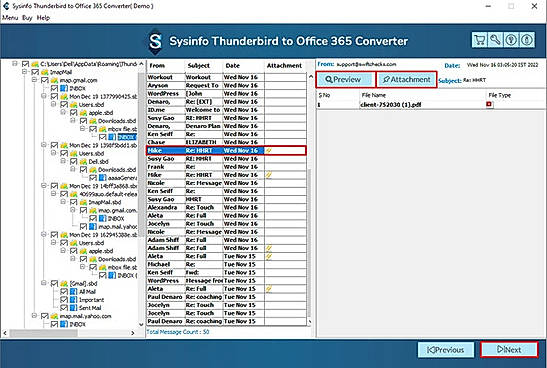Click the key activation icon
The image size is (547, 368).
(495, 40)
